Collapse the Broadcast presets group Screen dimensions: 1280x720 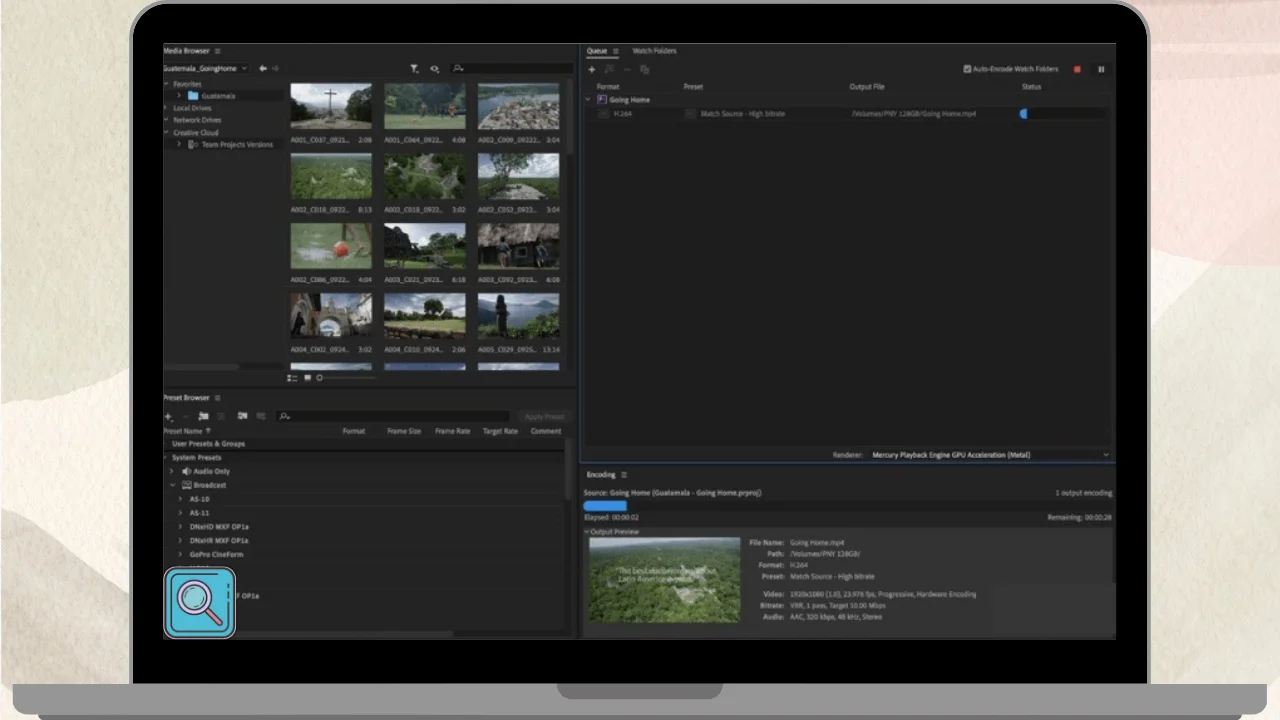171,485
